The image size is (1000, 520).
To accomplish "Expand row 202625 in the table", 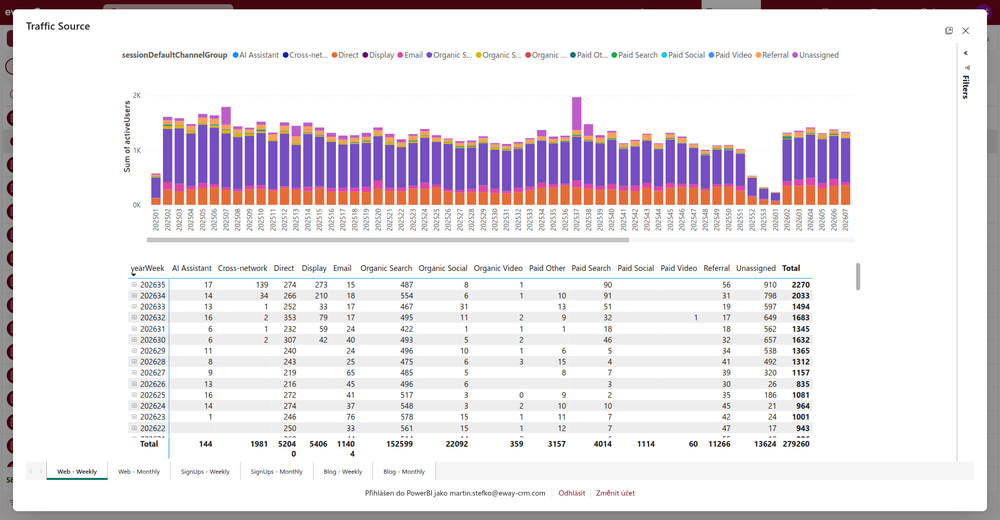I will click(x=134, y=394).
